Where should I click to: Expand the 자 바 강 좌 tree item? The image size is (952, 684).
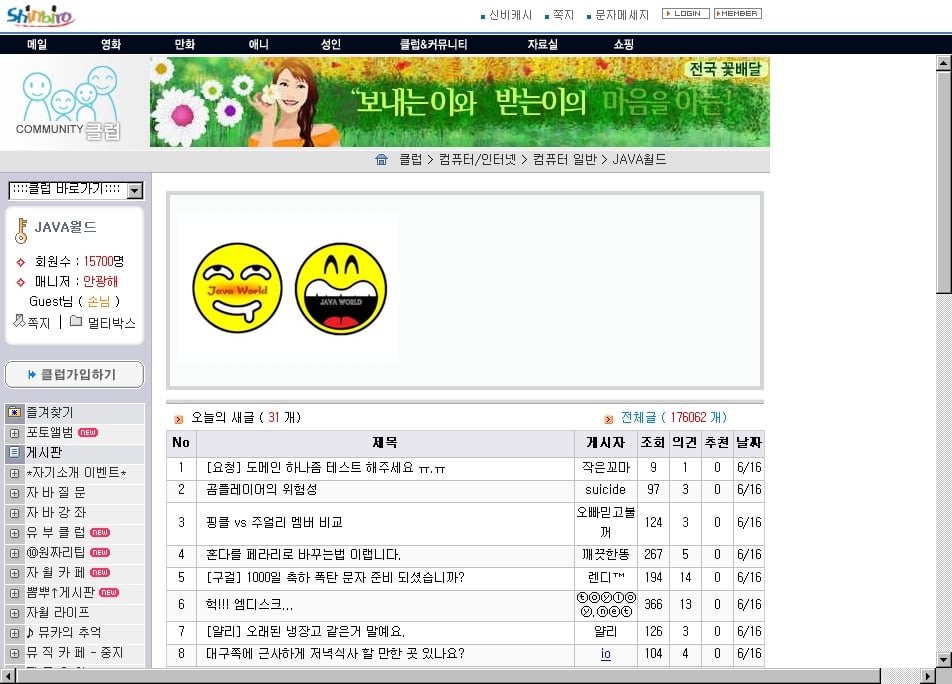(x=15, y=513)
